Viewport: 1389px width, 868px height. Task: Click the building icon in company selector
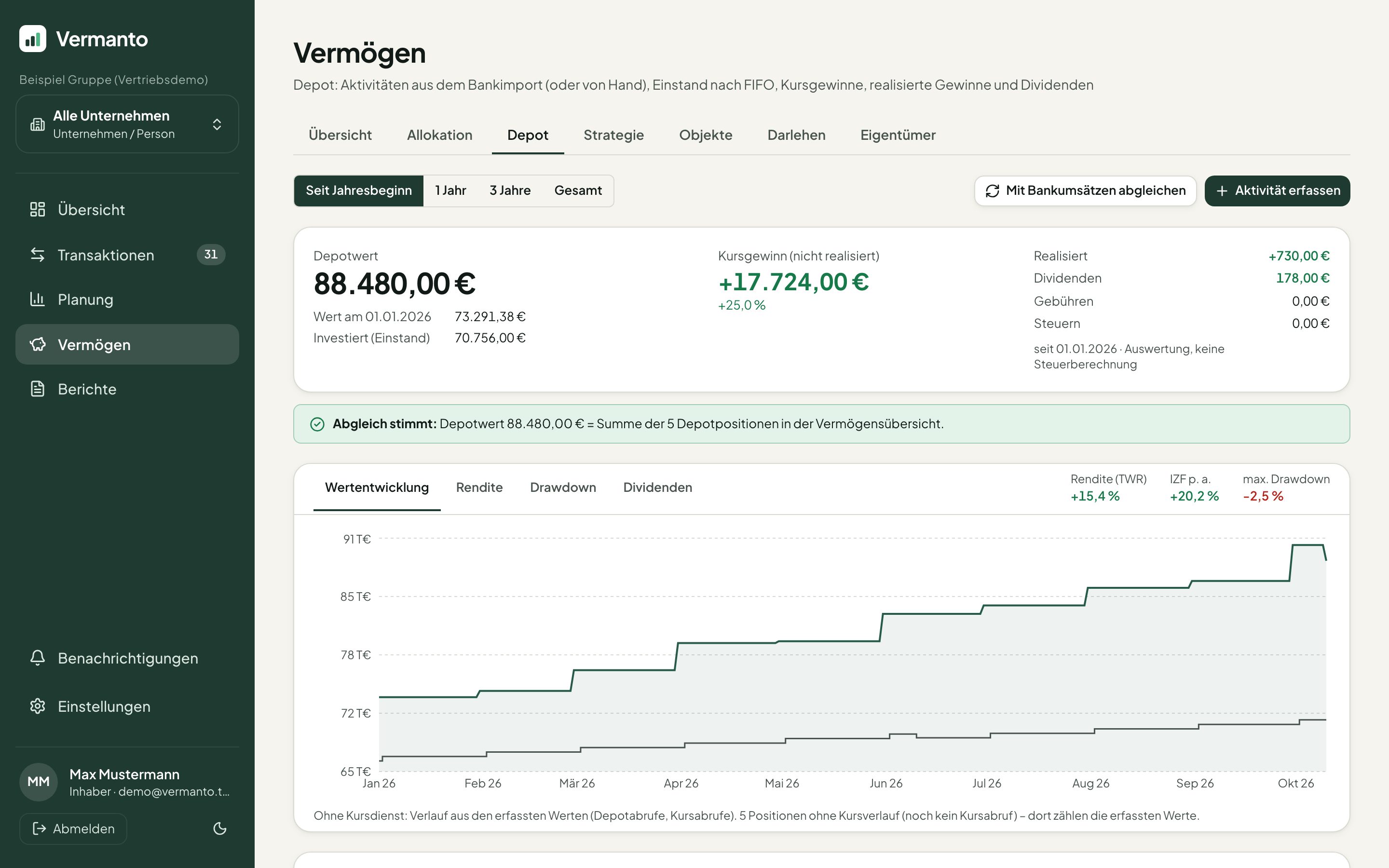tap(37, 124)
